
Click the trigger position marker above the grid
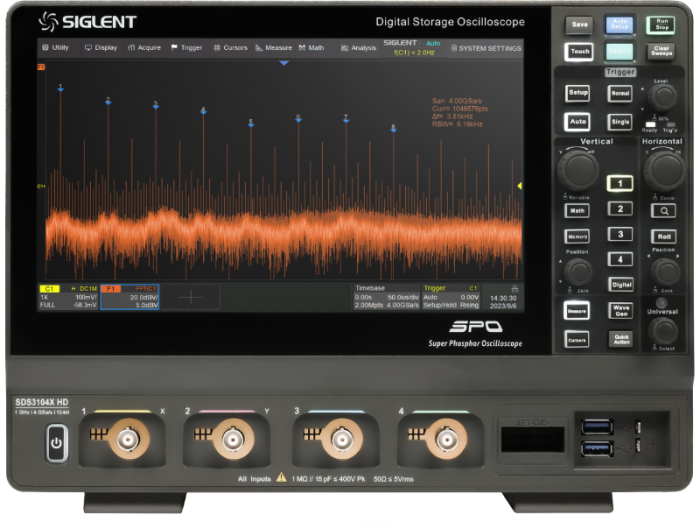pos(284,63)
